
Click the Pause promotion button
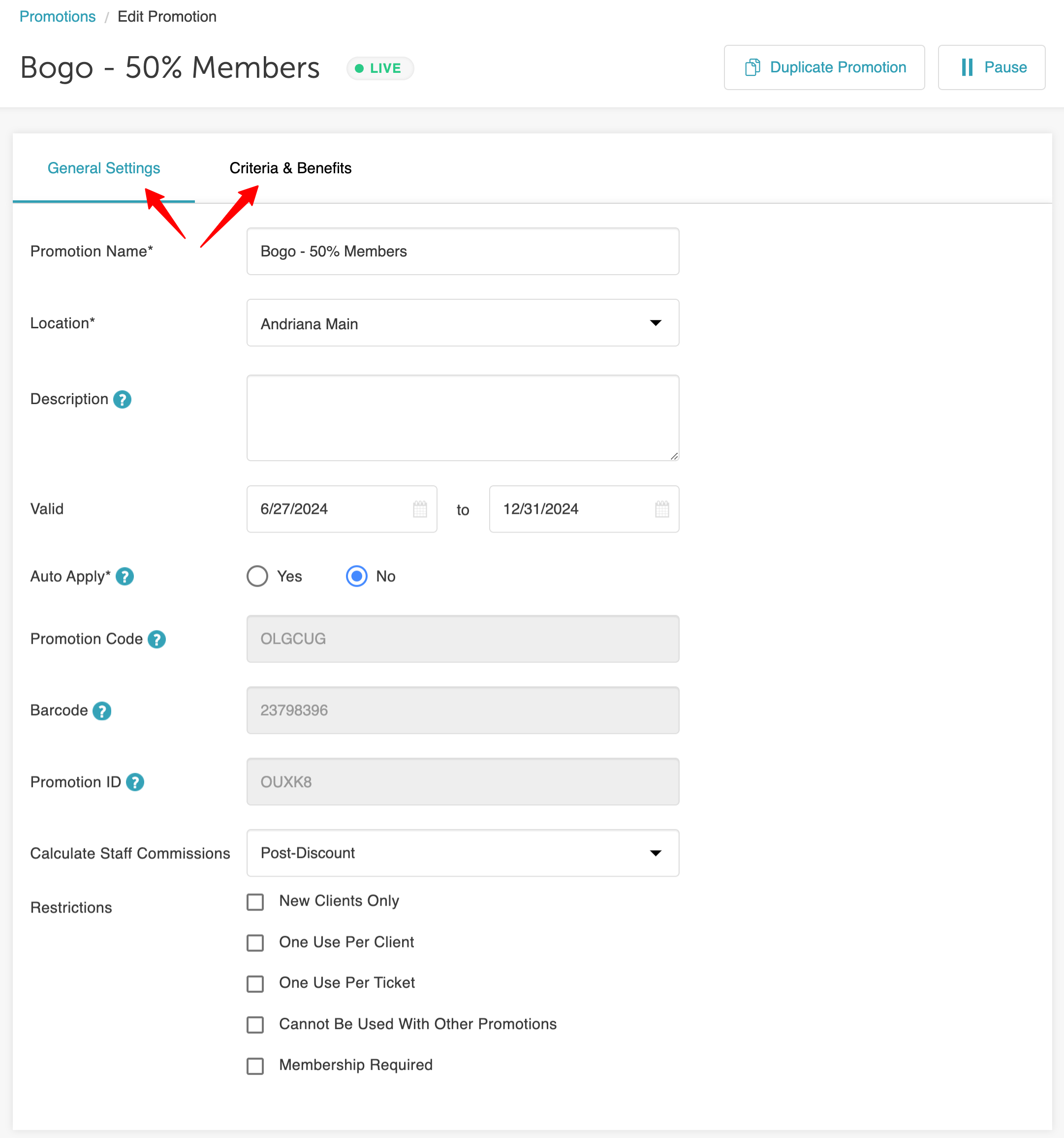(991, 67)
